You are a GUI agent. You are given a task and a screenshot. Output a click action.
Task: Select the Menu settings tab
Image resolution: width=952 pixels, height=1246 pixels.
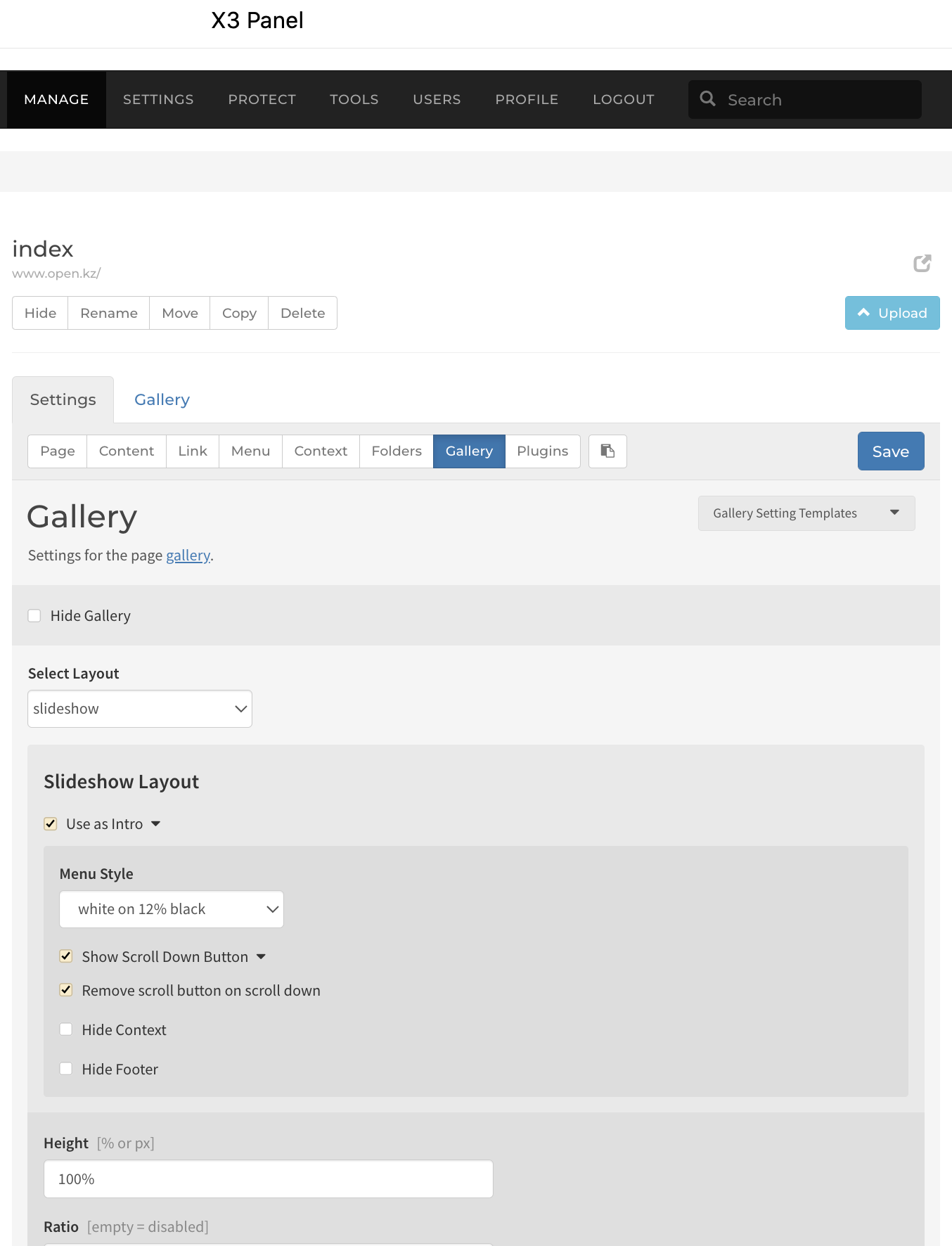[250, 451]
